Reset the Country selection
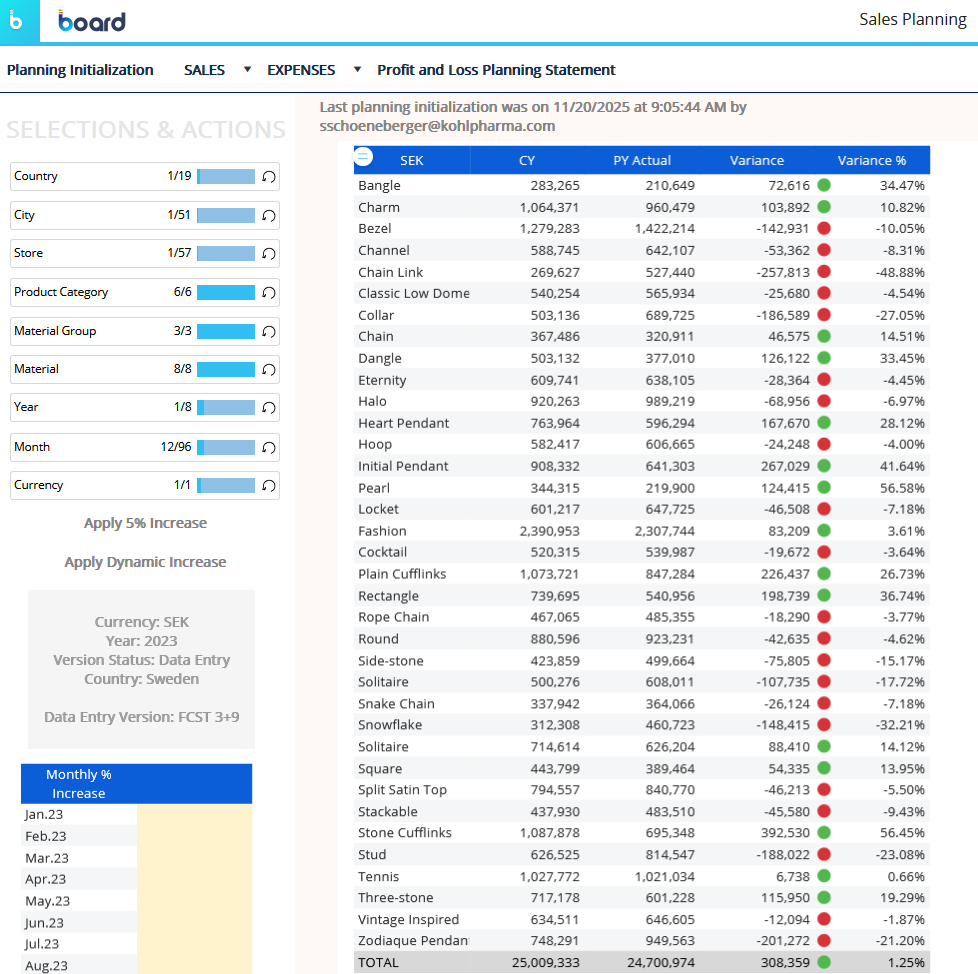Screen dimensions: 978x974 tap(269, 177)
